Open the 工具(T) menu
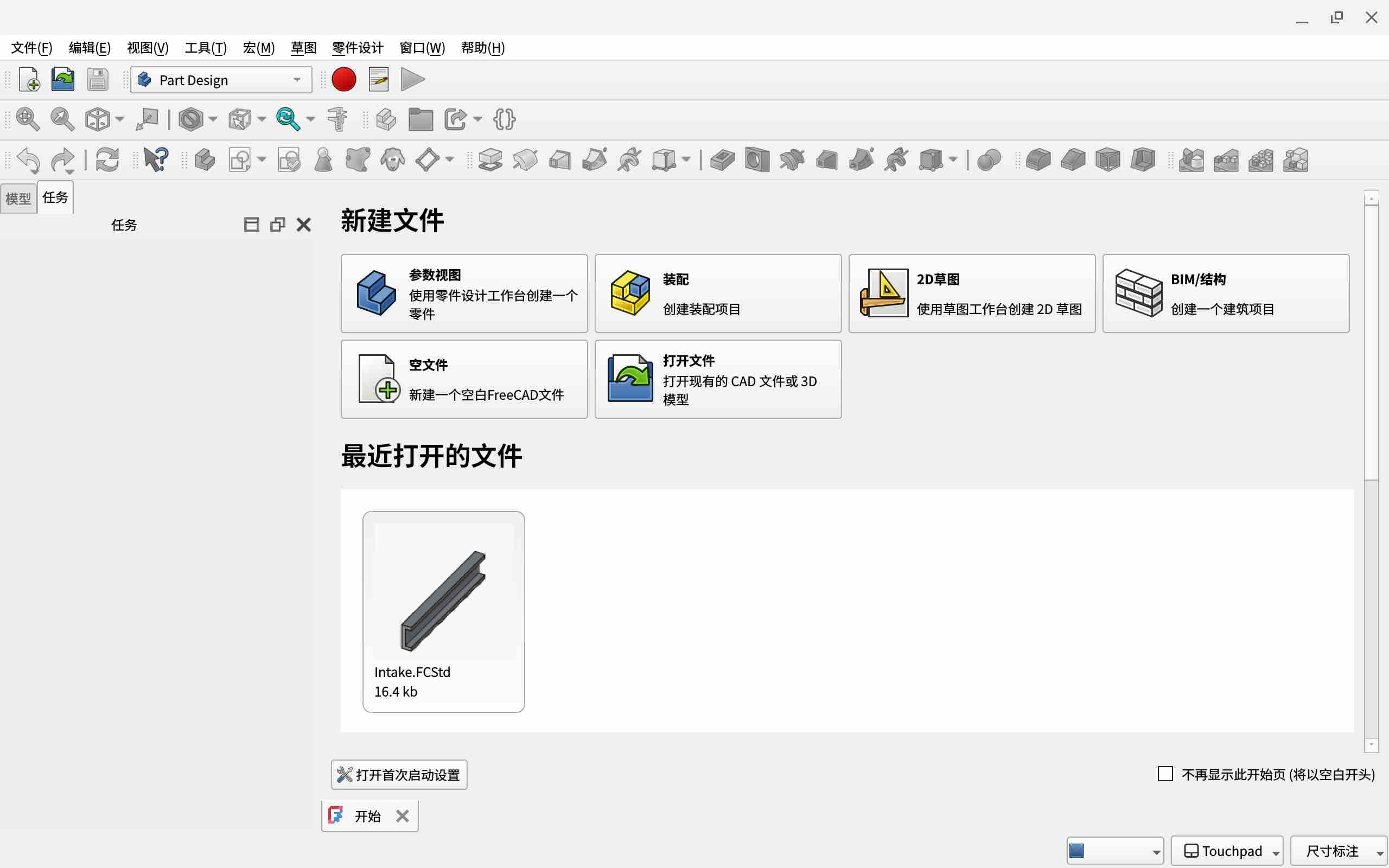Image resolution: width=1389 pixels, height=868 pixels. tap(206, 48)
